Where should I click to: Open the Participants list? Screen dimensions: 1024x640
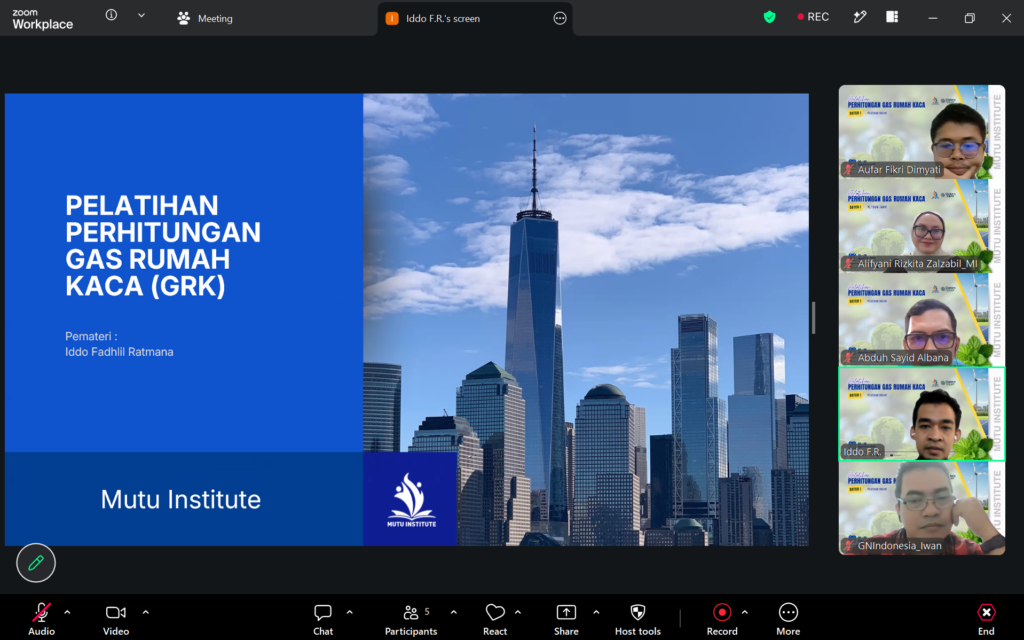(411, 618)
